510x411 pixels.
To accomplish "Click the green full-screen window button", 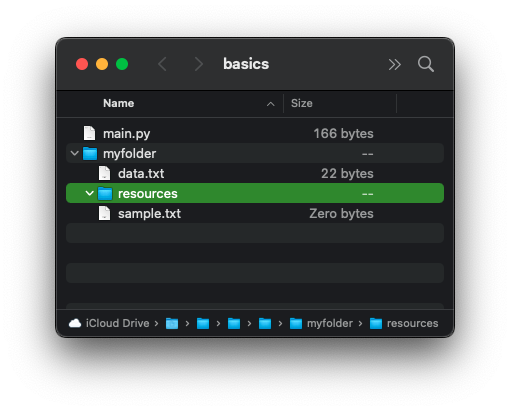I will coord(122,64).
